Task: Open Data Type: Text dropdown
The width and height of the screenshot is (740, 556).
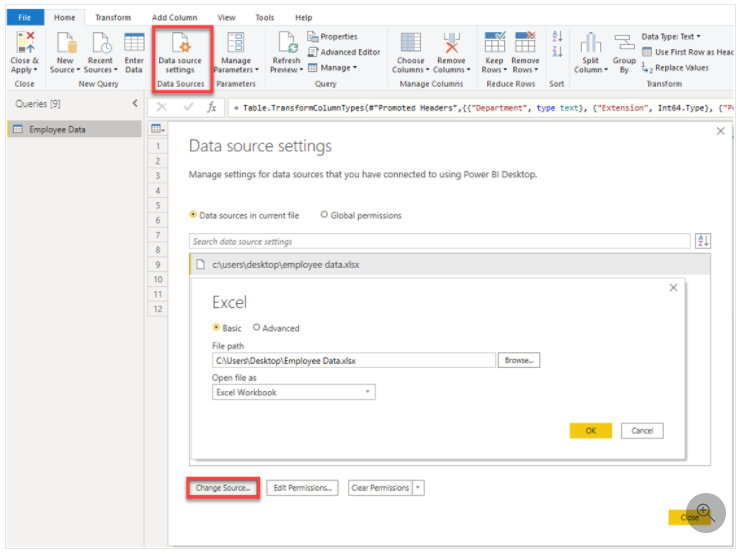Action: pos(671,36)
